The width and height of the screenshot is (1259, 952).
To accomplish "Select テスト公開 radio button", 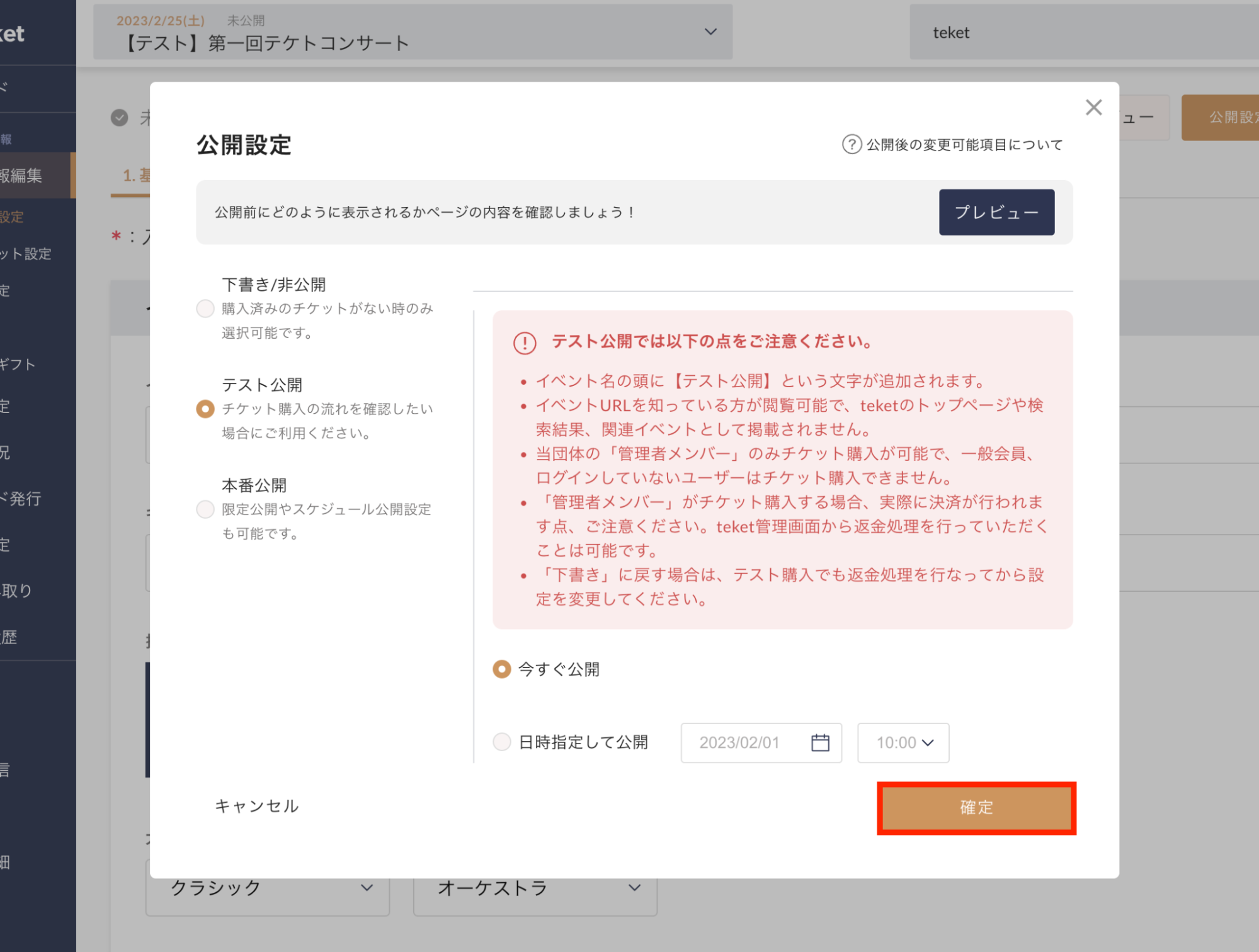I will (205, 409).
